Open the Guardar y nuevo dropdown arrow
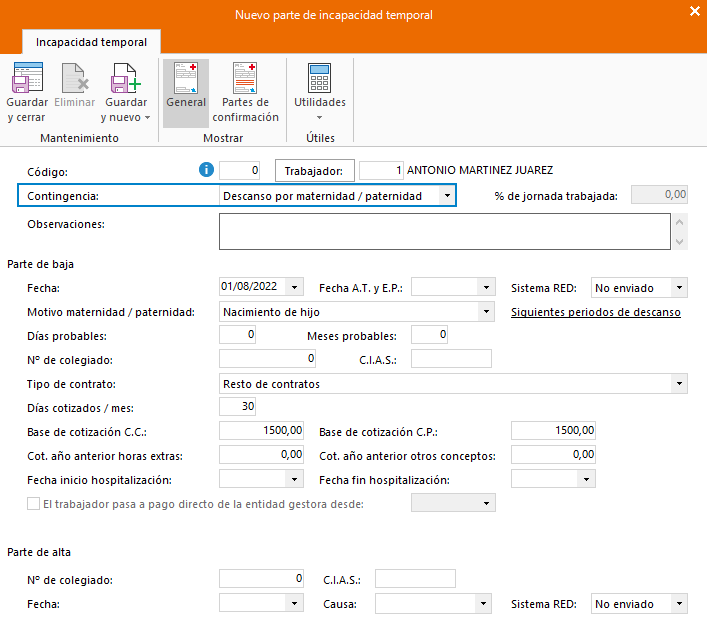 coord(147,117)
